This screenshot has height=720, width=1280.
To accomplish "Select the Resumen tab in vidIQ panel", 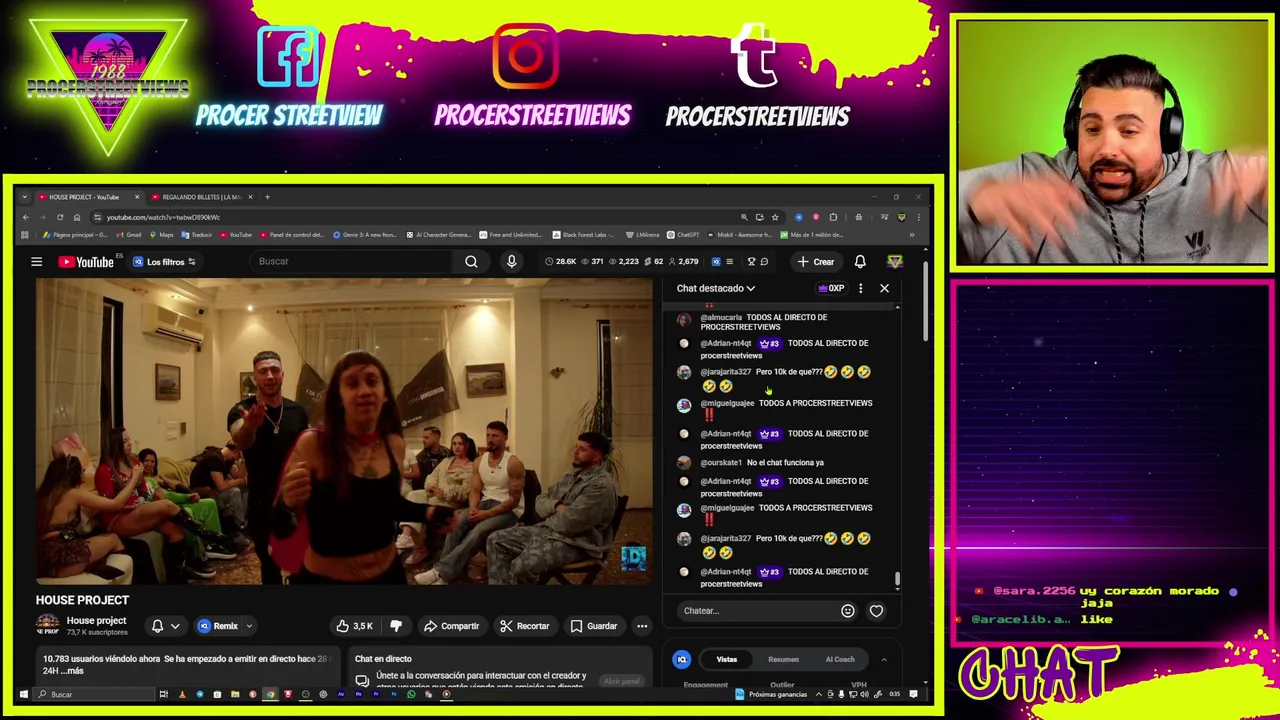I will click(x=783, y=660).
